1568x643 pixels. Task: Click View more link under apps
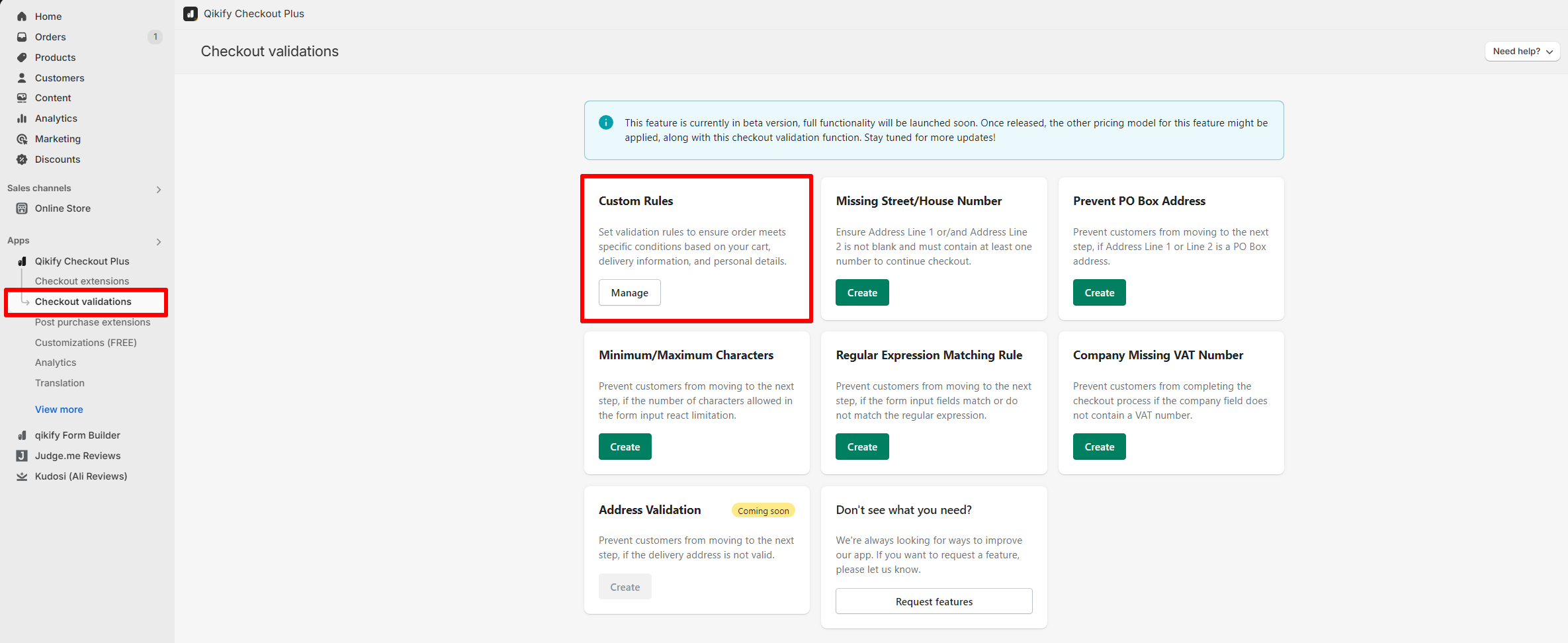(59, 409)
